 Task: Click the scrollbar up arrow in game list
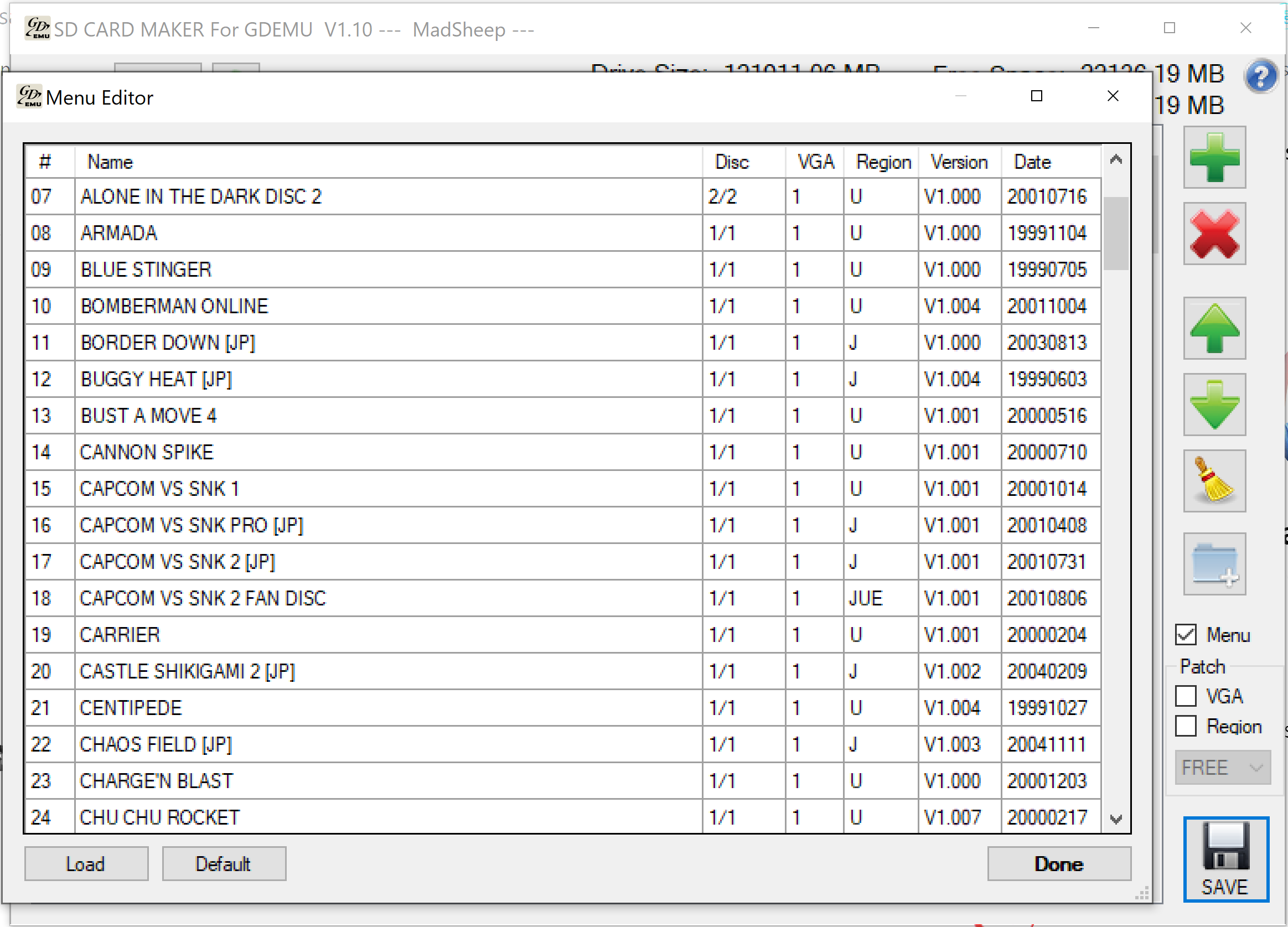[1115, 159]
